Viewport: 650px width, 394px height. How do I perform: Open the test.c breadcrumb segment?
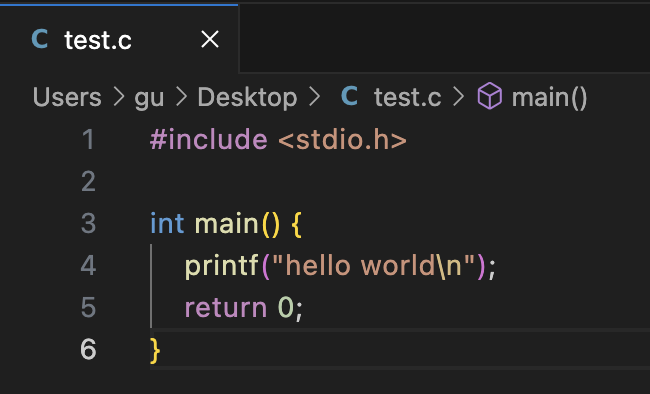(x=407, y=97)
